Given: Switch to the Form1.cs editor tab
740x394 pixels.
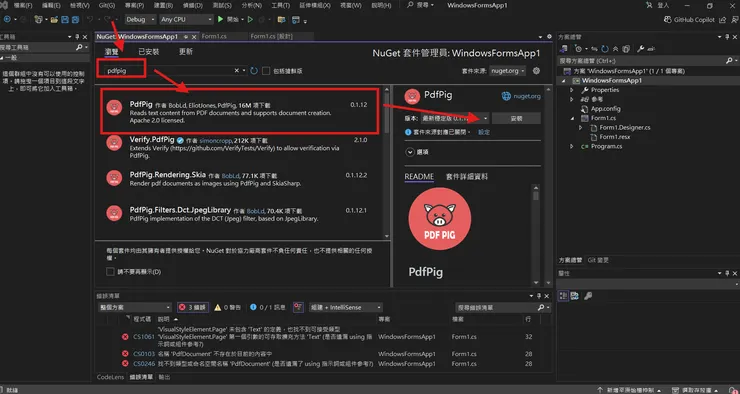Looking at the screenshot, I should coord(215,36).
